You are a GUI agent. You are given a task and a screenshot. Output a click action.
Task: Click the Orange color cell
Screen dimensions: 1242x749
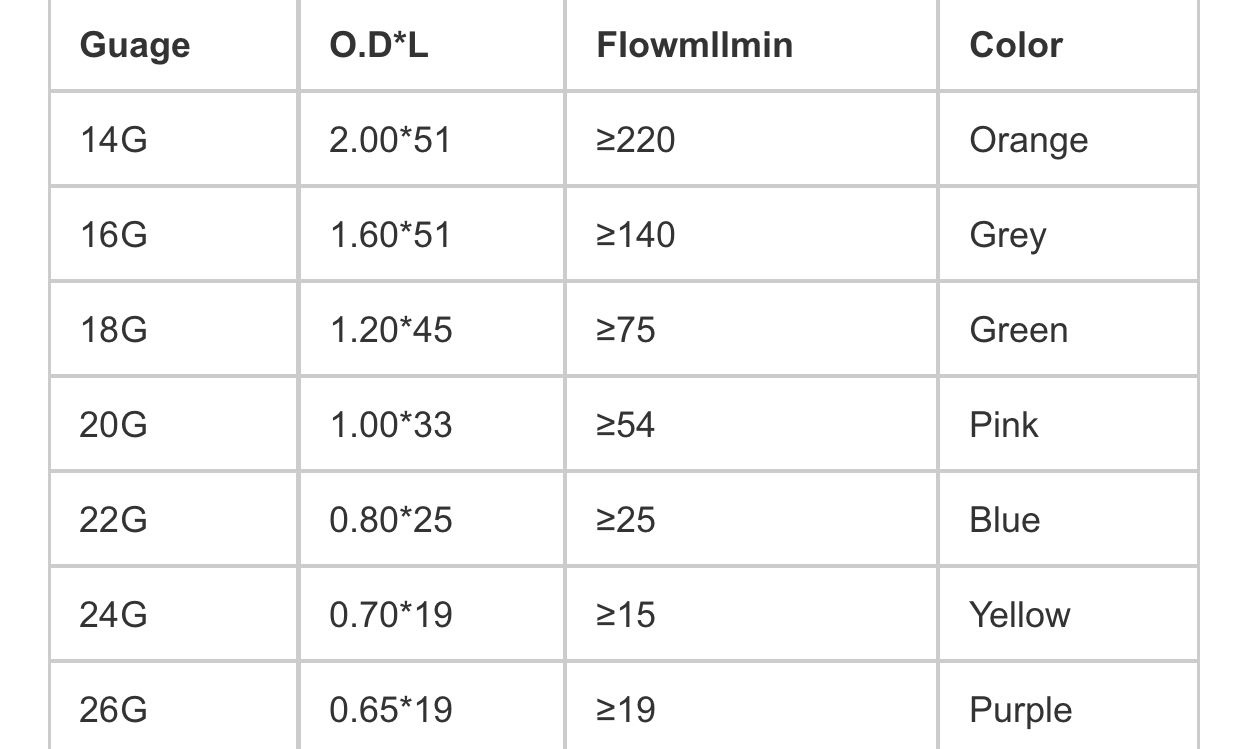coord(1028,140)
